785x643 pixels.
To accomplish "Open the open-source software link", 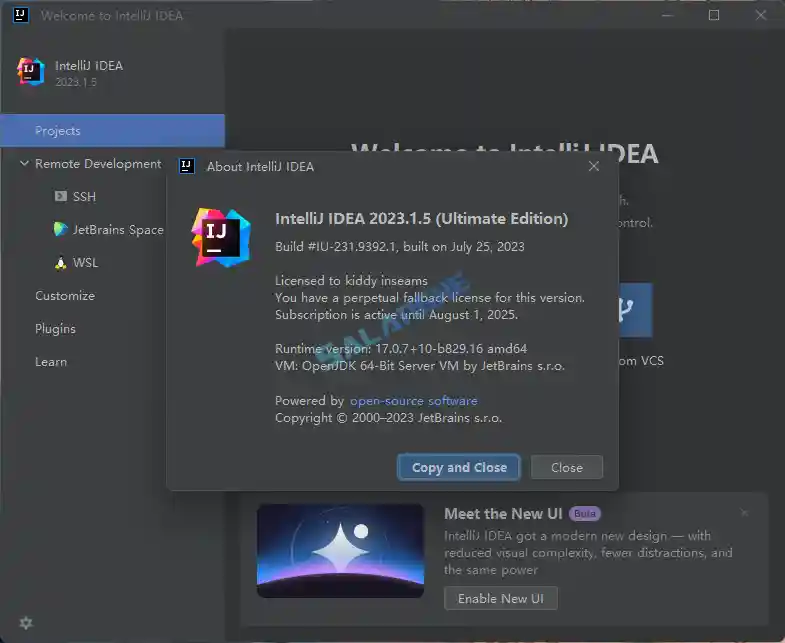I will [x=414, y=401].
